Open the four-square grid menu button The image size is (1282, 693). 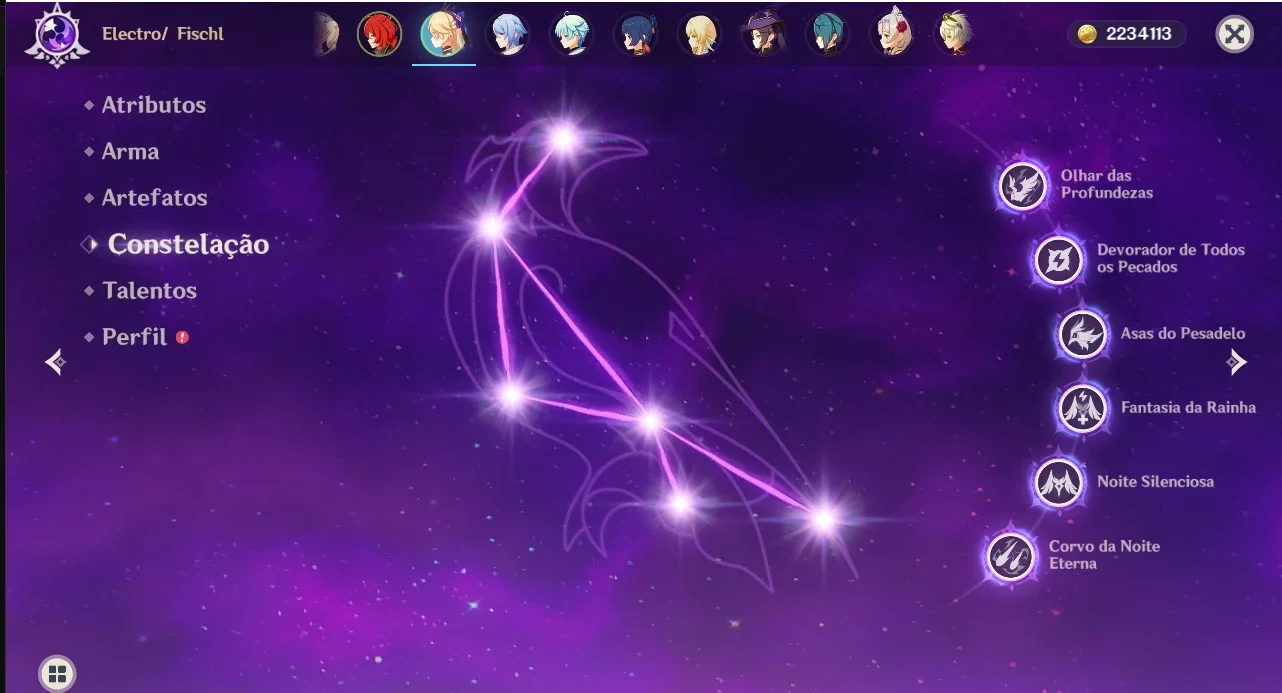tap(57, 673)
